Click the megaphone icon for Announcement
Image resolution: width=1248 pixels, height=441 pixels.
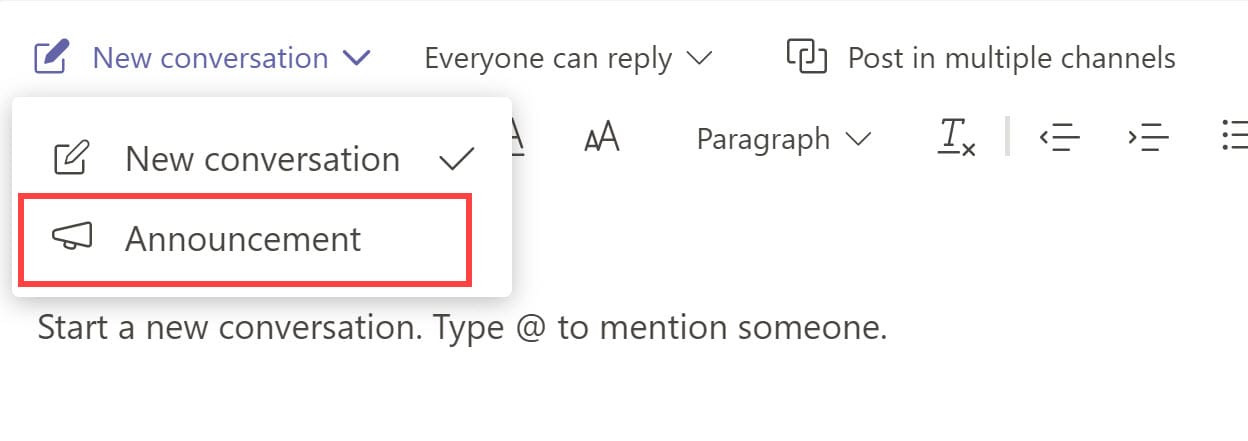72,238
